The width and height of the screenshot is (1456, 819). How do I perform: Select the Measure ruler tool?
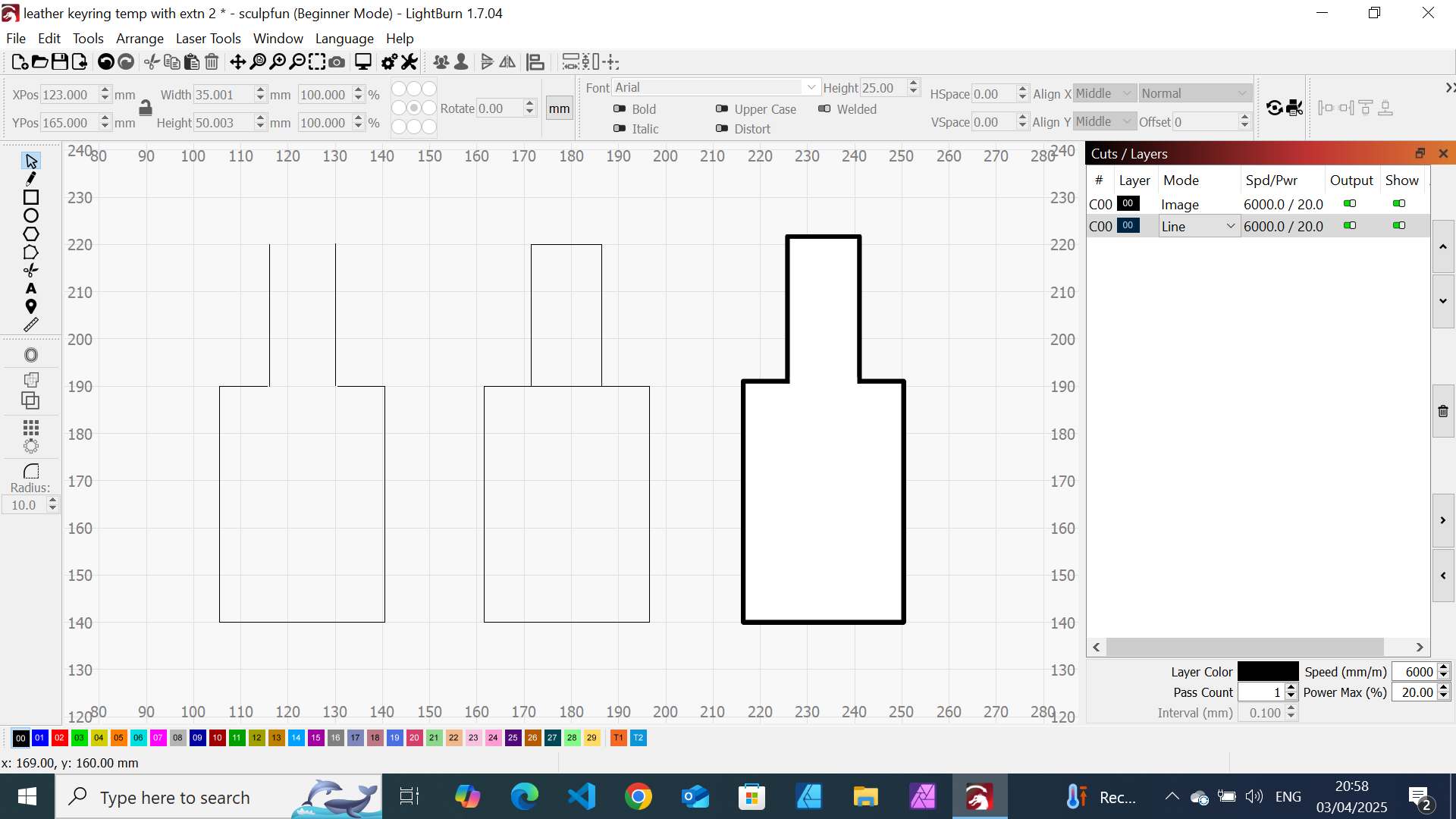click(x=31, y=325)
